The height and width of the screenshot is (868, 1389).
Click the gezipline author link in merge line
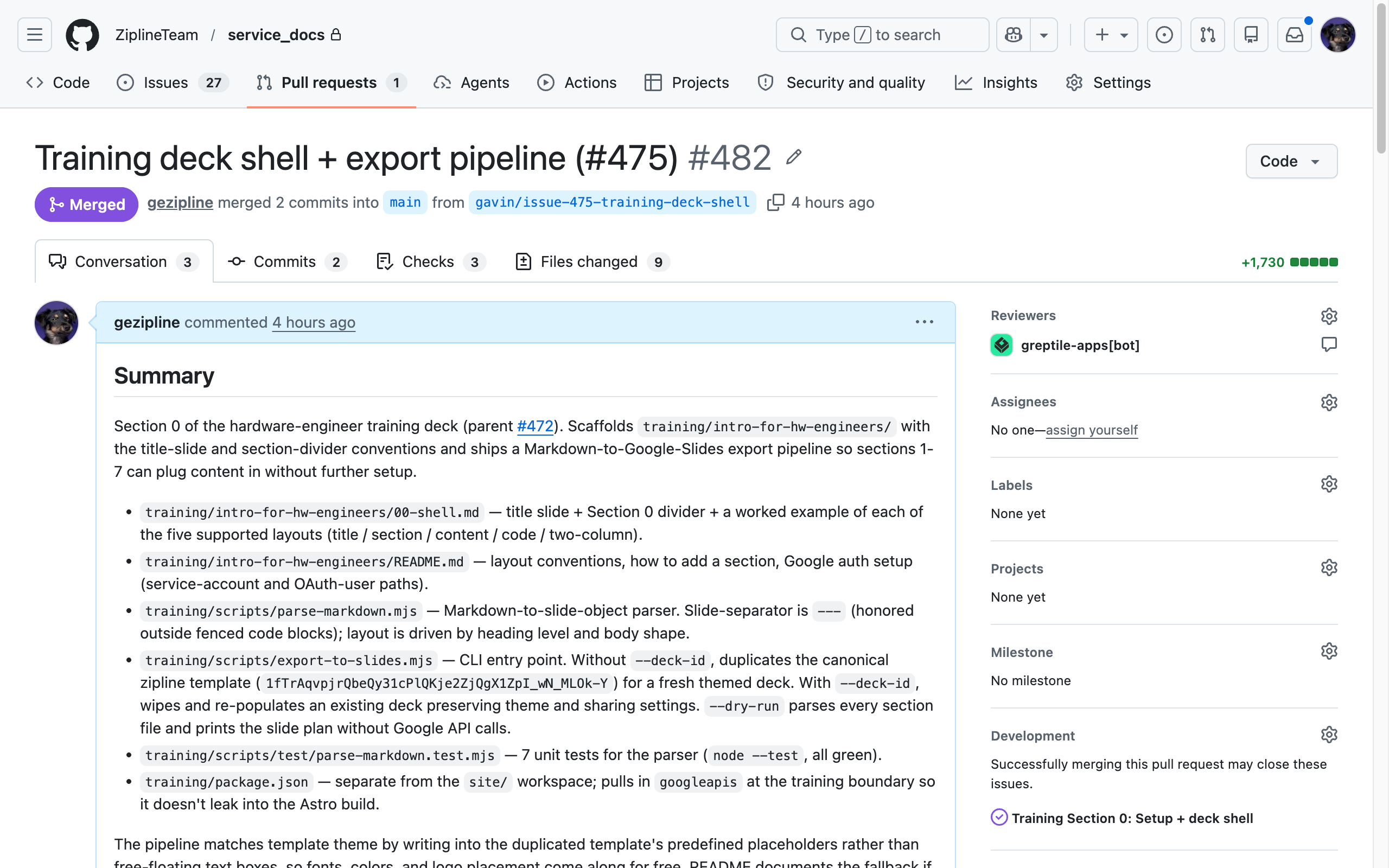[180, 203]
